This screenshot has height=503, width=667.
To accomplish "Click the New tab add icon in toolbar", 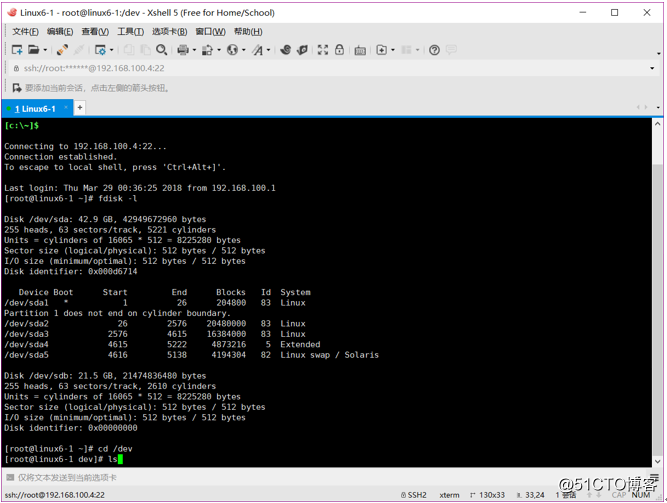I will [382, 50].
